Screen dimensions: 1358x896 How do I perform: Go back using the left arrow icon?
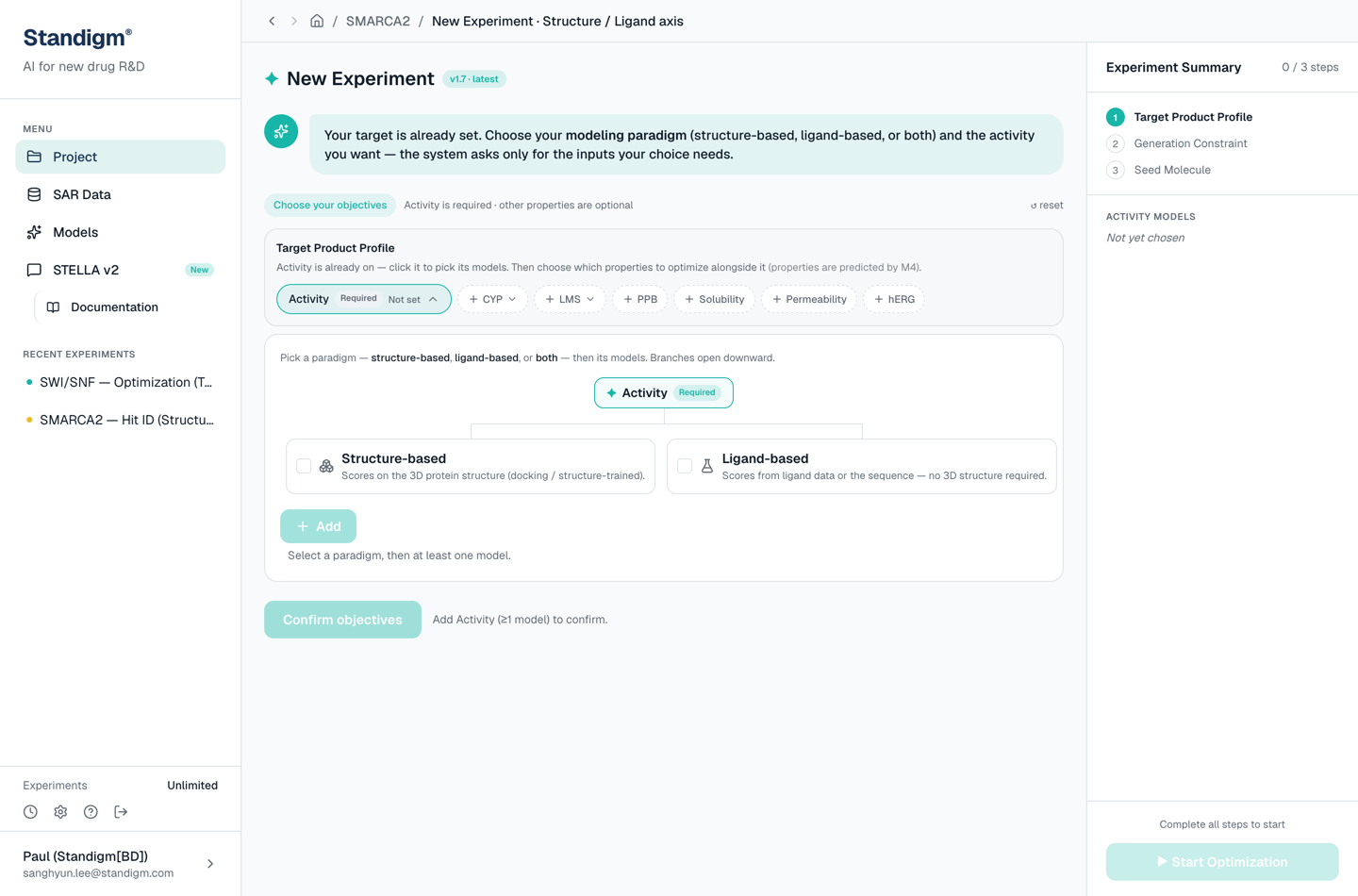(272, 21)
